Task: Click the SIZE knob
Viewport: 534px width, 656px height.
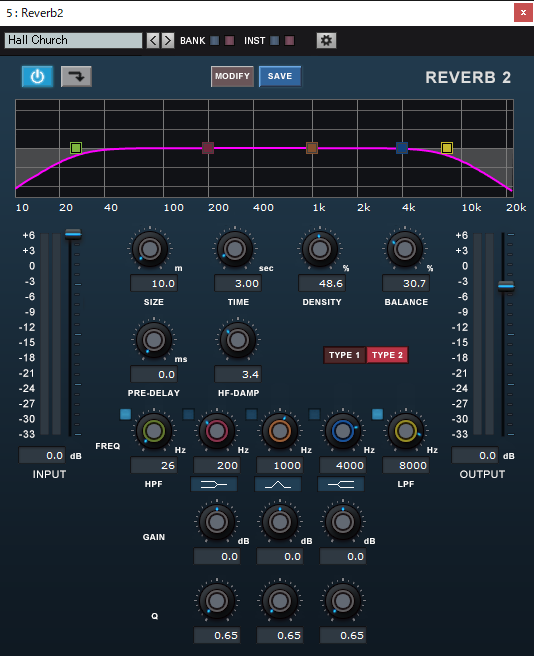Action: 150,249
